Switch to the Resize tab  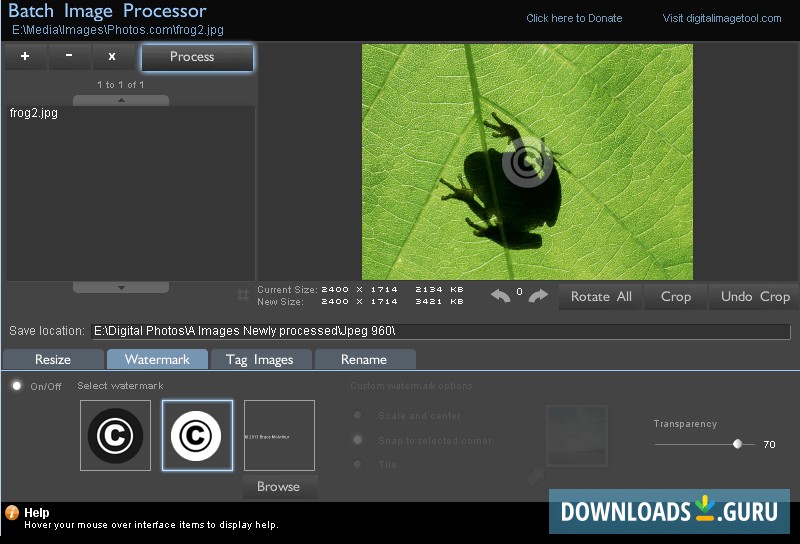[53, 359]
